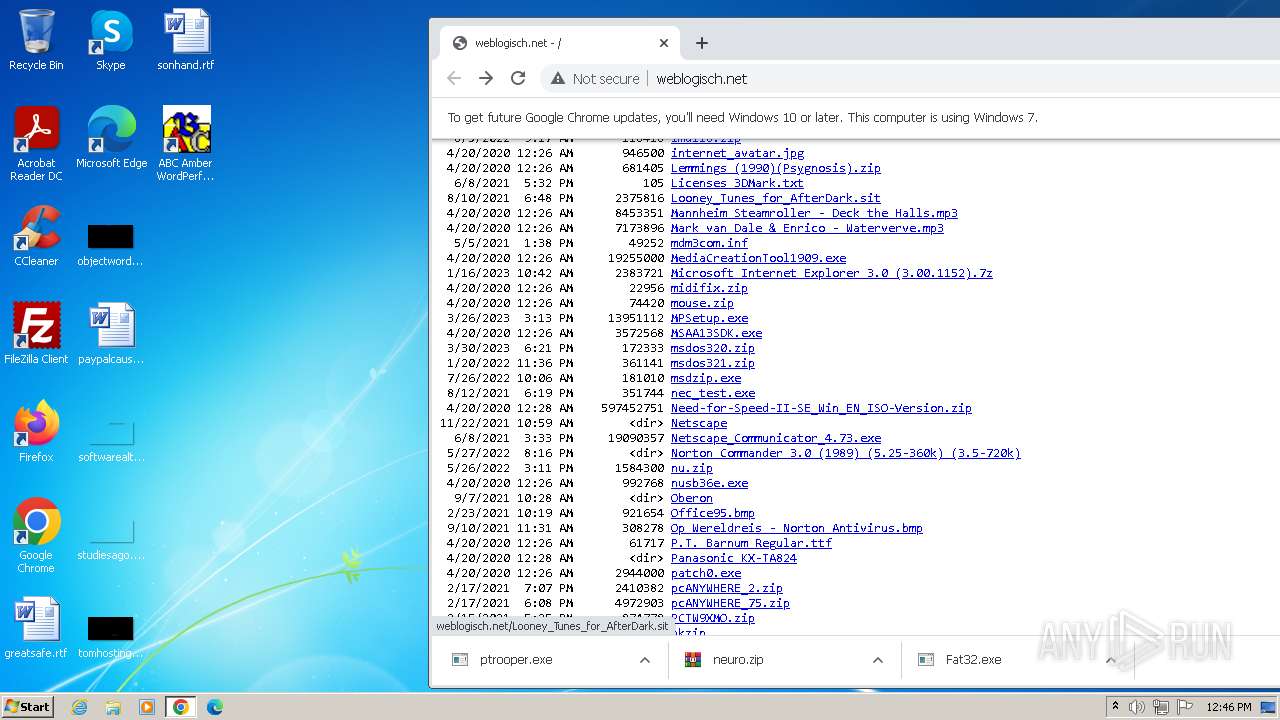
Task: Open a new Chrome tab
Action: tap(702, 43)
